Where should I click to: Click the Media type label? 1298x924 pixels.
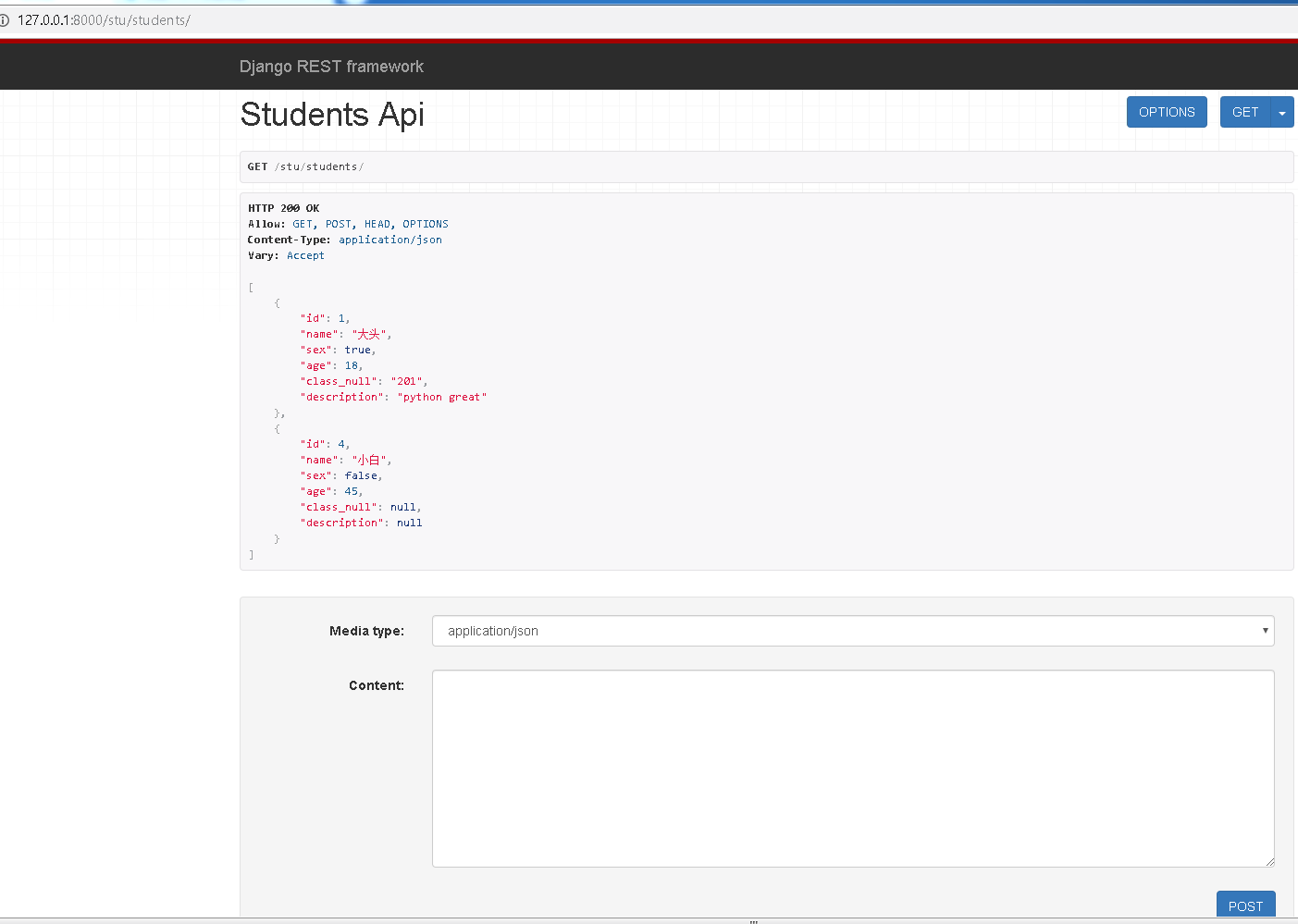click(x=366, y=631)
